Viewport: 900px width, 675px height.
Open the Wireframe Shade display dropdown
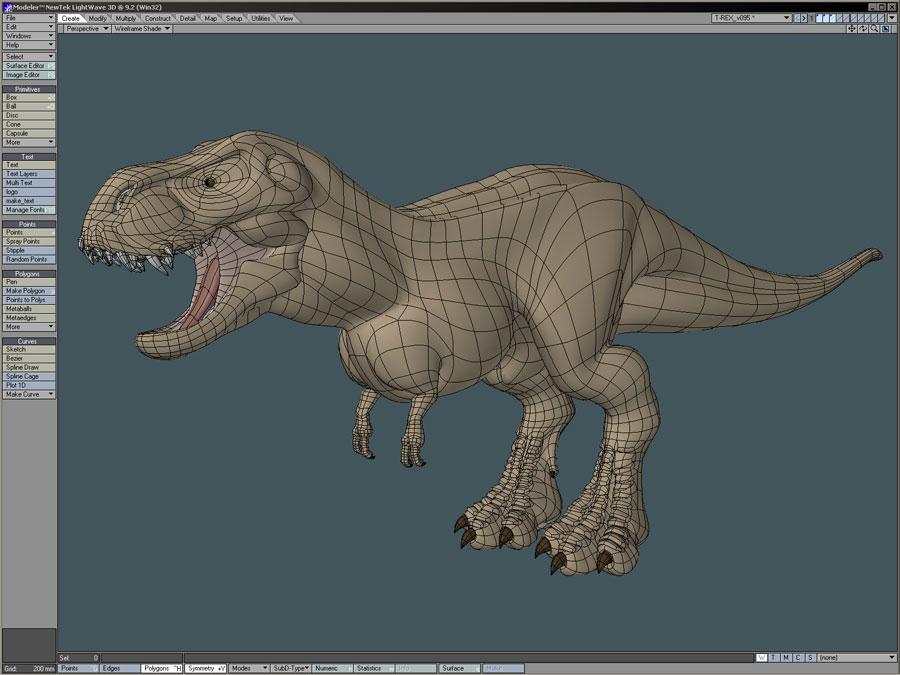pos(142,29)
